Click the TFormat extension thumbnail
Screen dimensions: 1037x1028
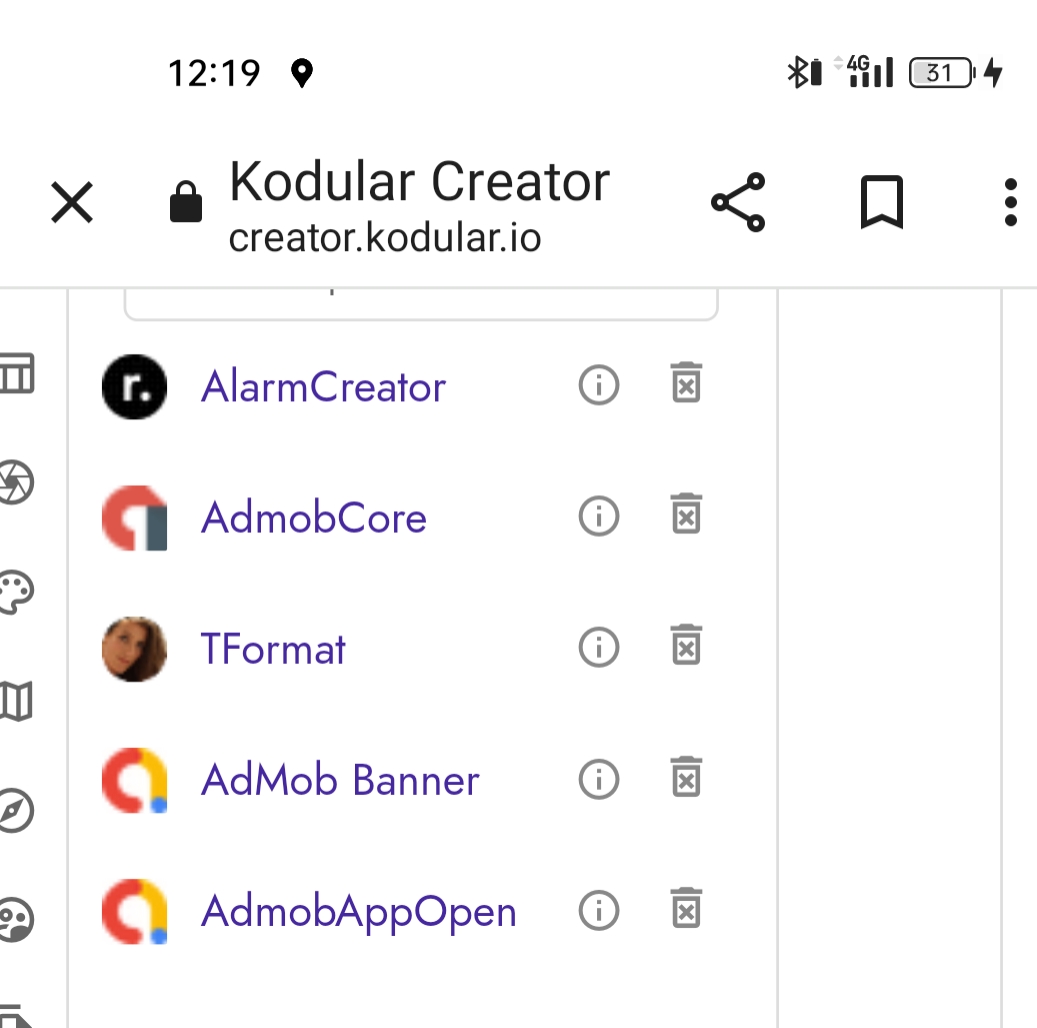point(134,649)
